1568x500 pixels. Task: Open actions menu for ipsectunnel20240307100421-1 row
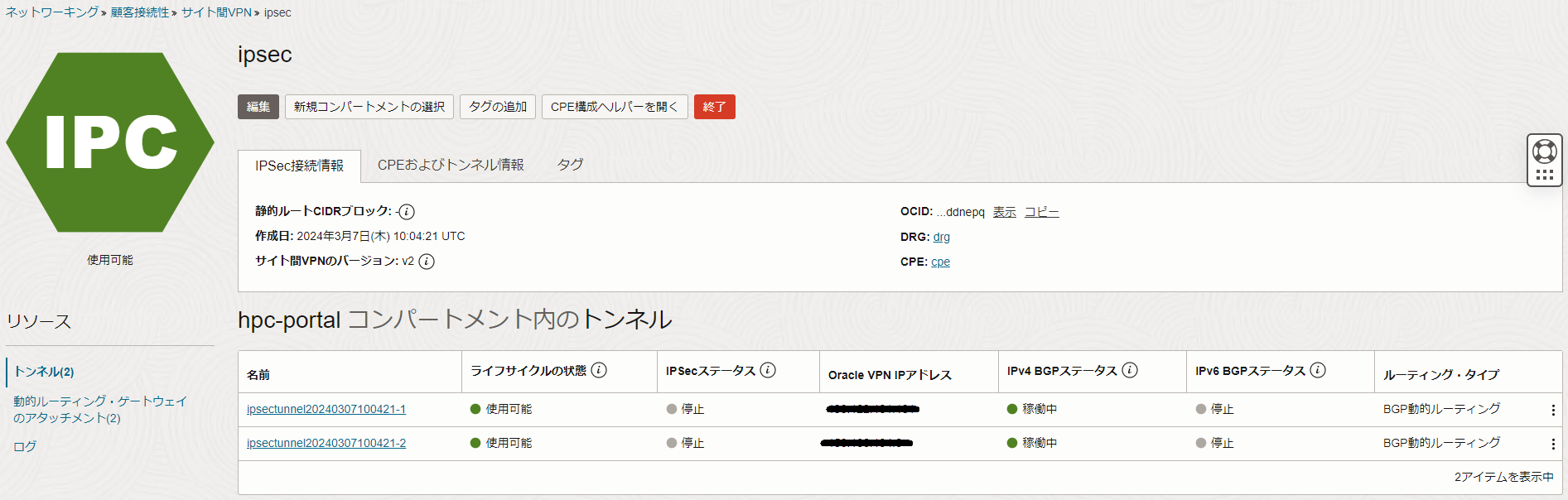click(1552, 410)
